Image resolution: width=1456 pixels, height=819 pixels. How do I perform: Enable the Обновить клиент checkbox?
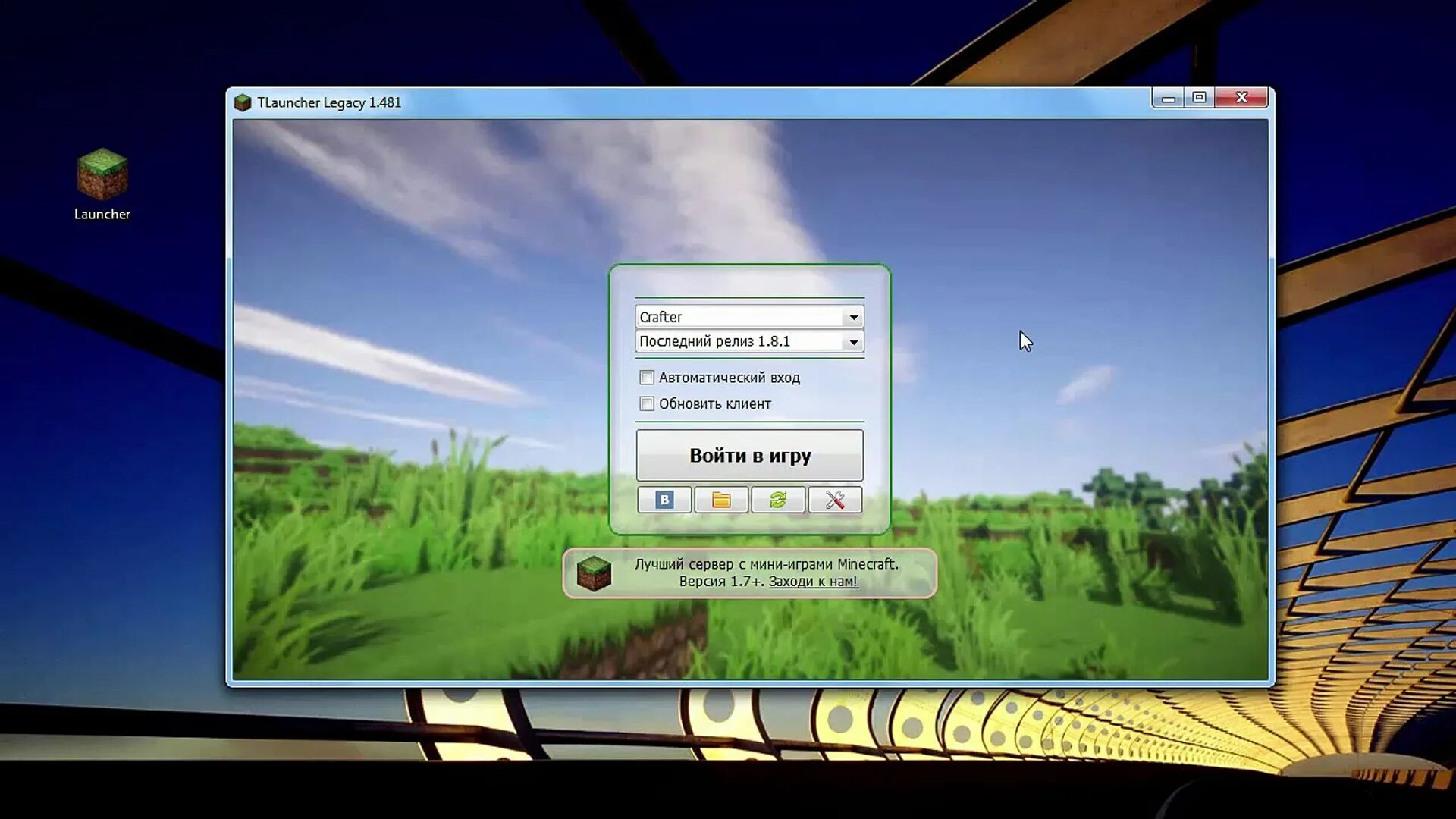point(647,404)
